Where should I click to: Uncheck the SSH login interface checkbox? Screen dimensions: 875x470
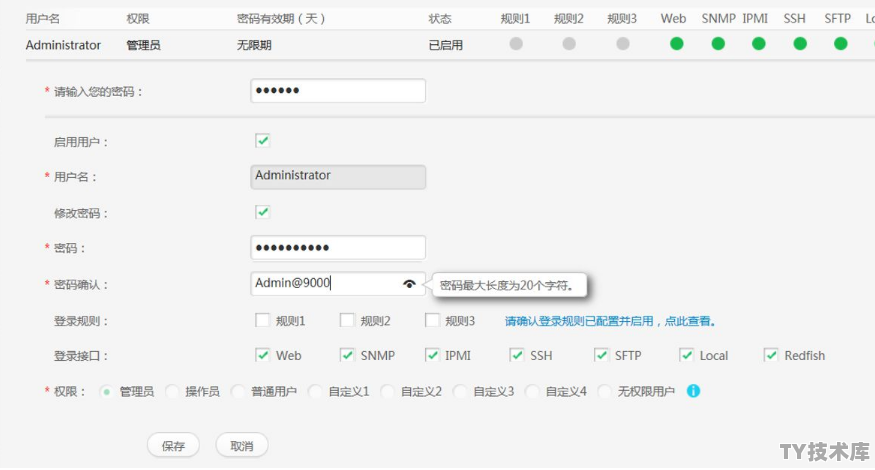click(517, 355)
